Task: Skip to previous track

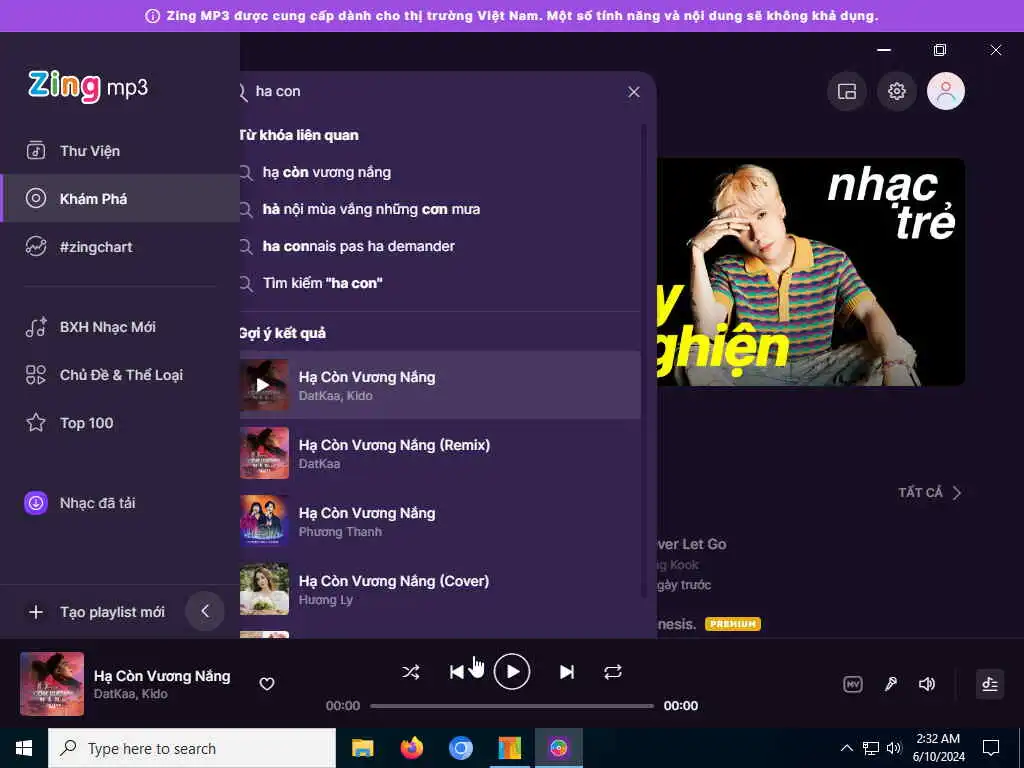Action: [x=456, y=672]
